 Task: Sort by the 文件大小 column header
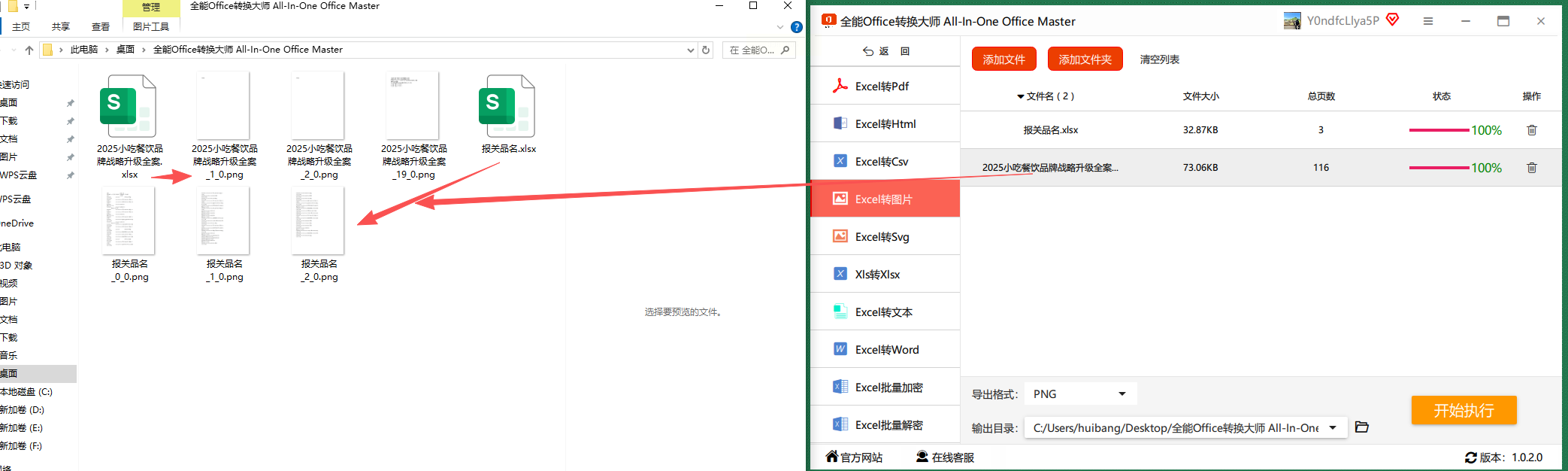tap(1200, 96)
